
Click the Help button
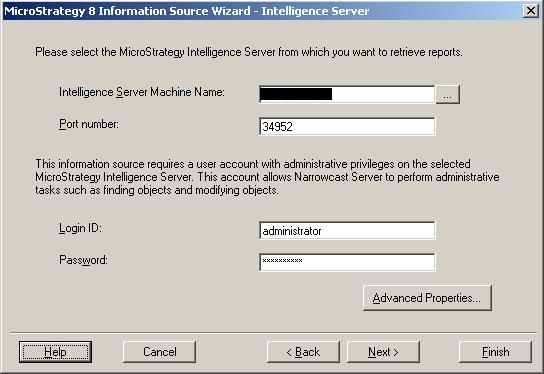[55, 352]
